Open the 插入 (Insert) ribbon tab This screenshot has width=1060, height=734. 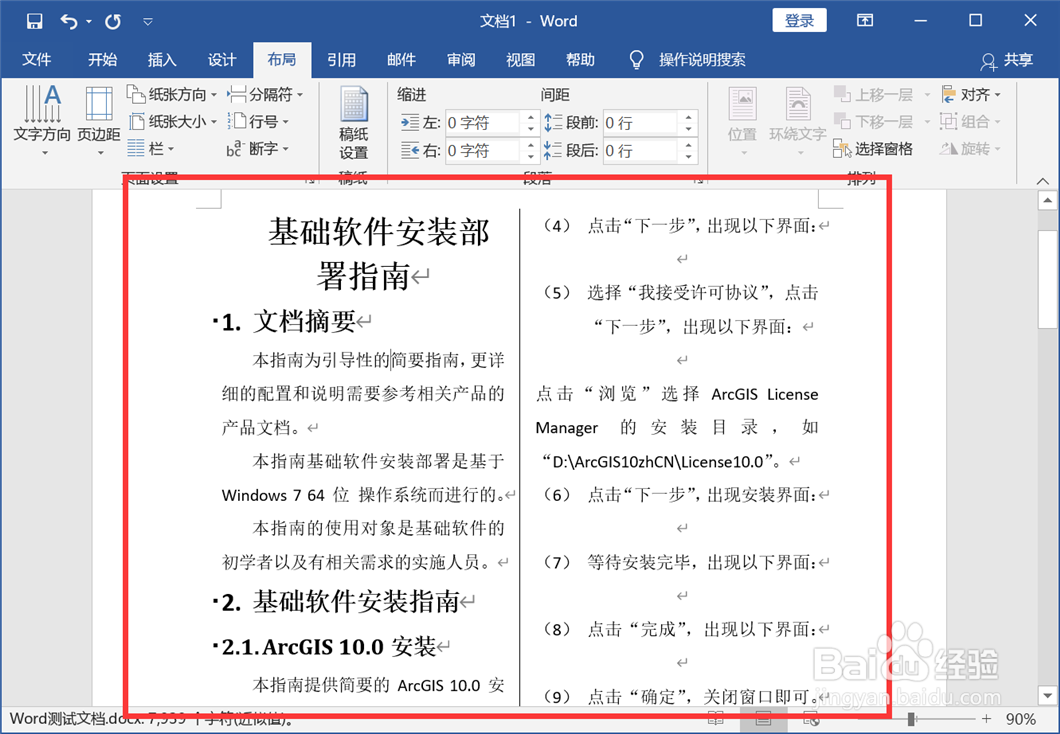coord(162,59)
